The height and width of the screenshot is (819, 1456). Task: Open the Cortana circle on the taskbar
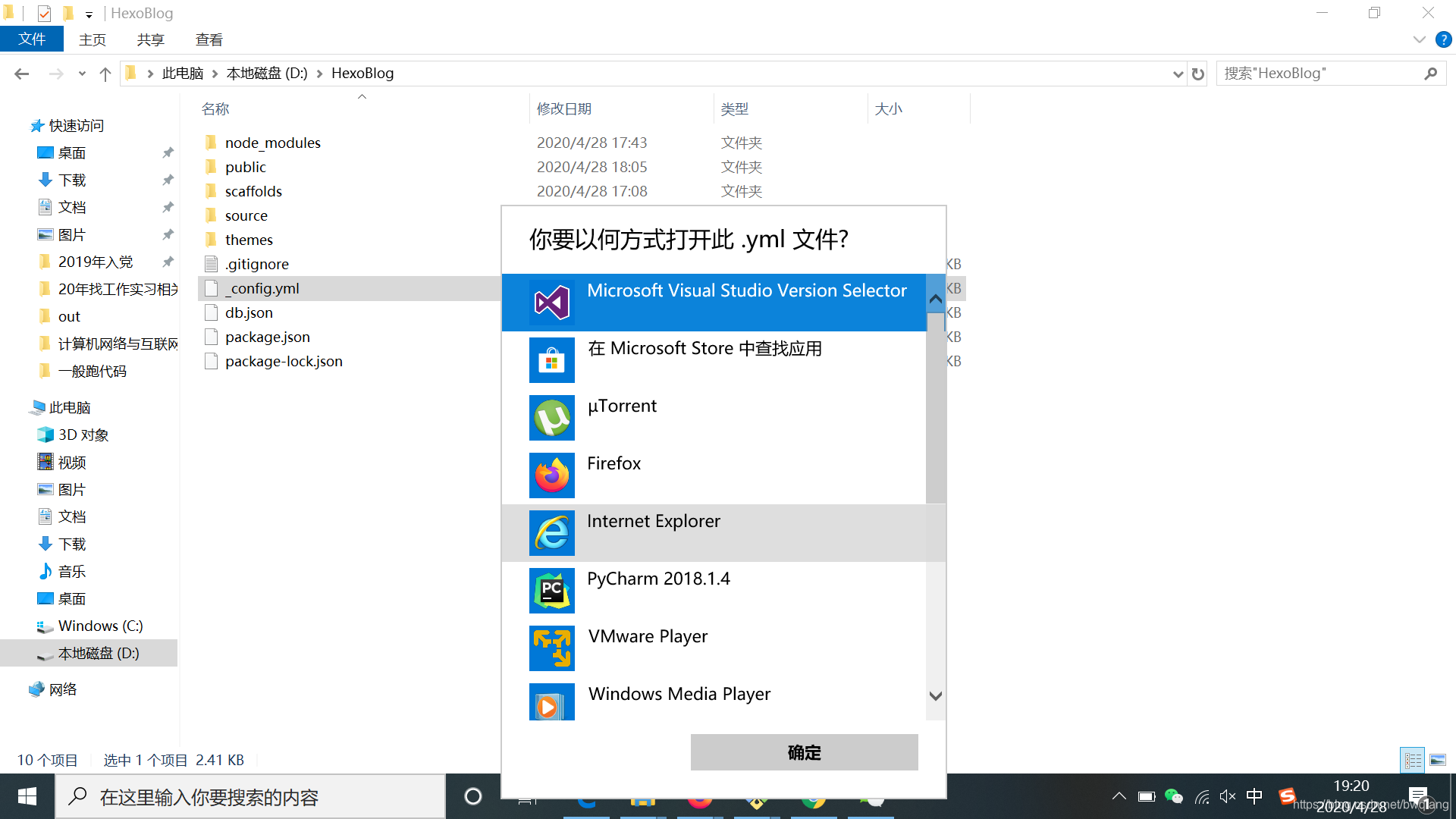point(473,796)
